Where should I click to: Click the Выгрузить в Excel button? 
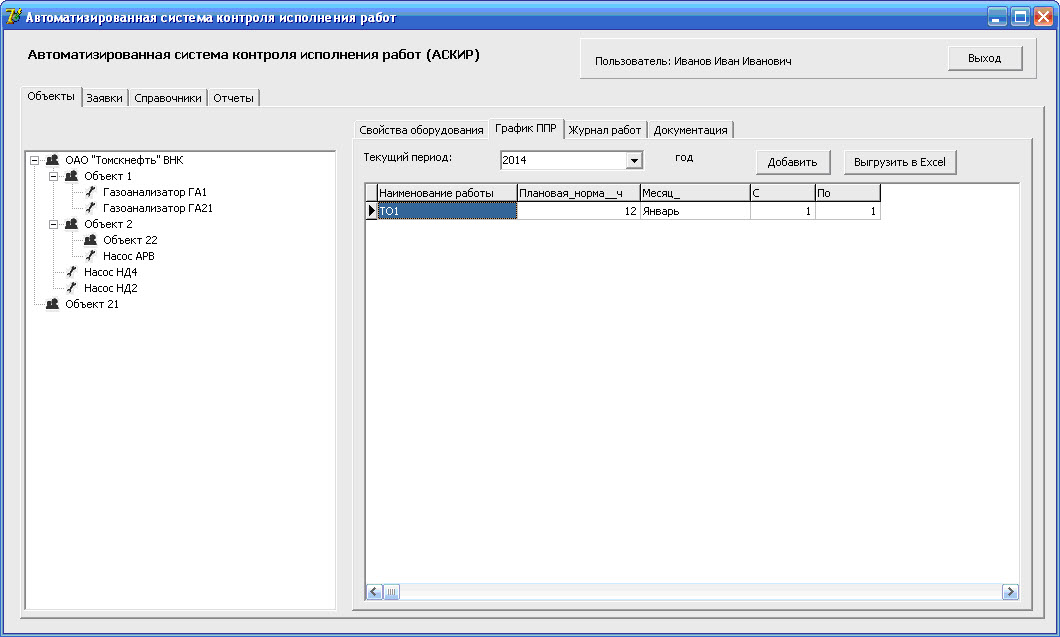(900, 162)
